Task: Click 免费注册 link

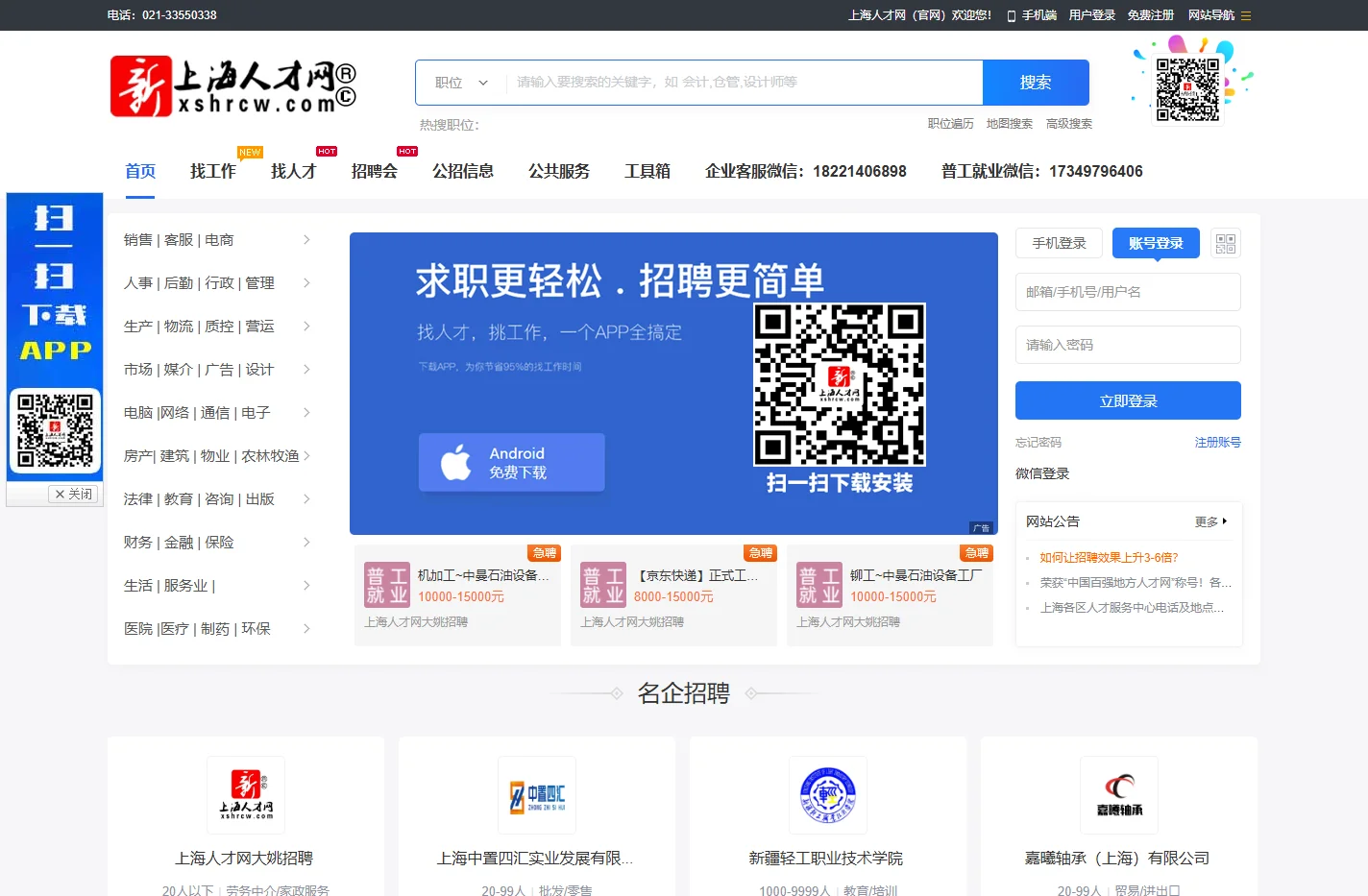Action: coord(1151,15)
